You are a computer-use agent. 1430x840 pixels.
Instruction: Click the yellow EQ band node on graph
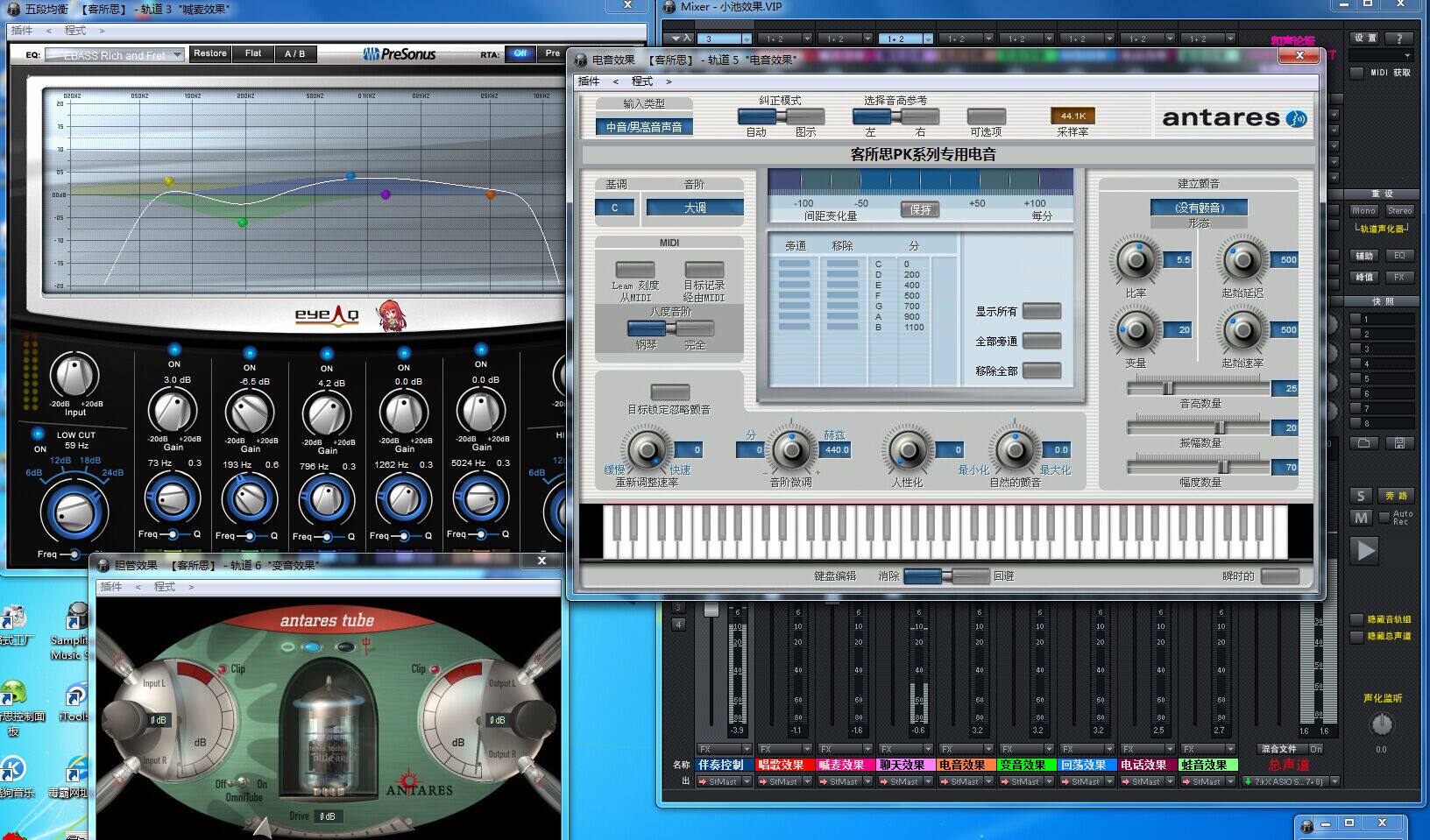(x=169, y=181)
